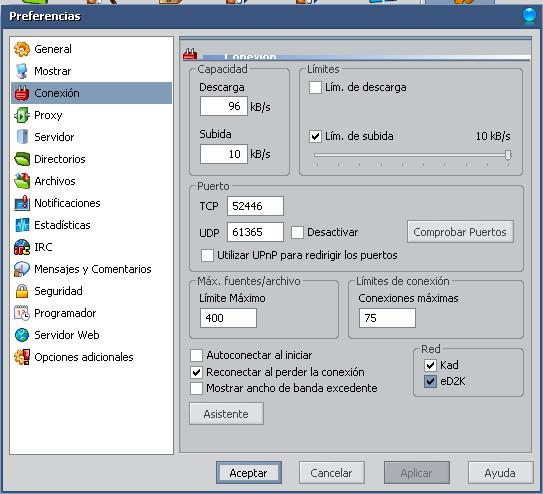Viewport: 543px width, 494px height.
Task: Uncheck the Kad network checkbox
Action: click(x=430, y=365)
